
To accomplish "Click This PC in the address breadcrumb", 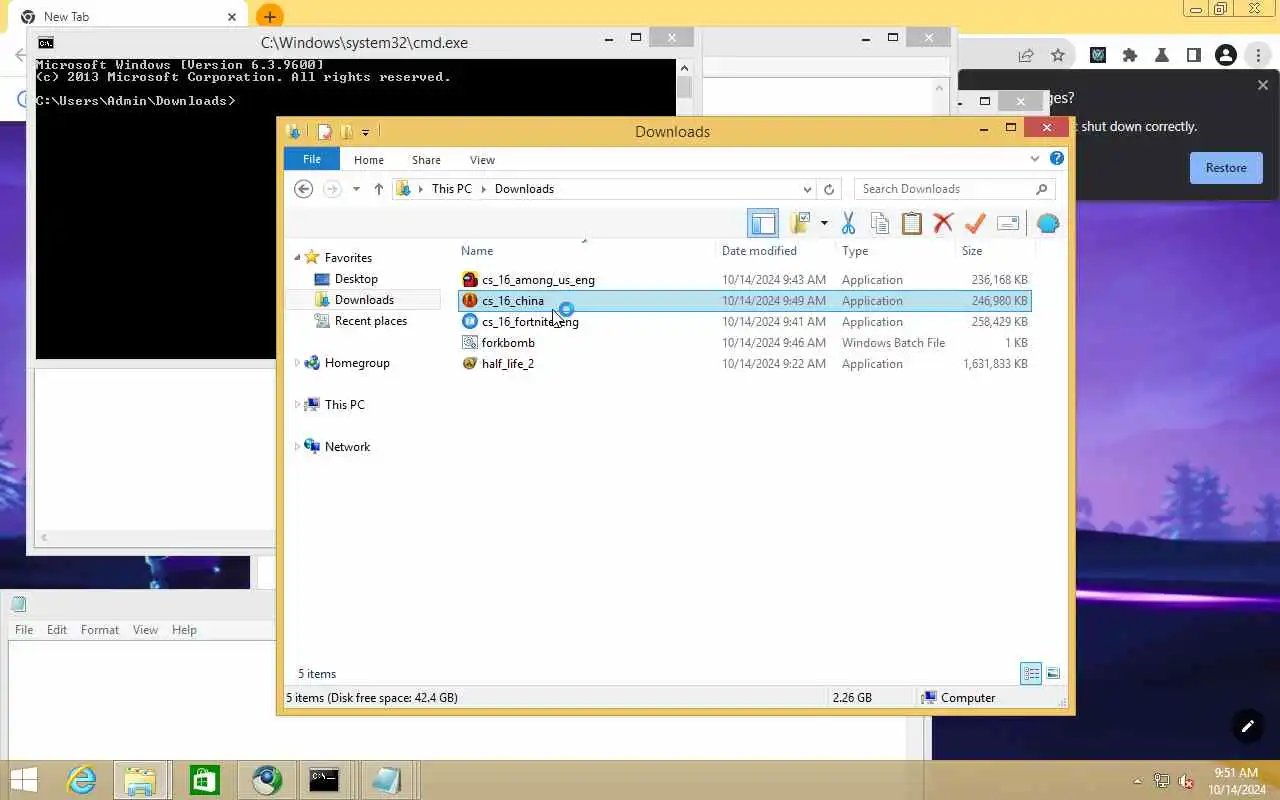I will click(x=451, y=189).
